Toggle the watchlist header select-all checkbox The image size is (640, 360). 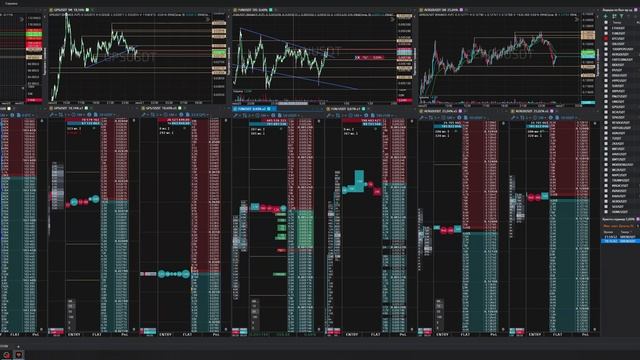(606, 22)
